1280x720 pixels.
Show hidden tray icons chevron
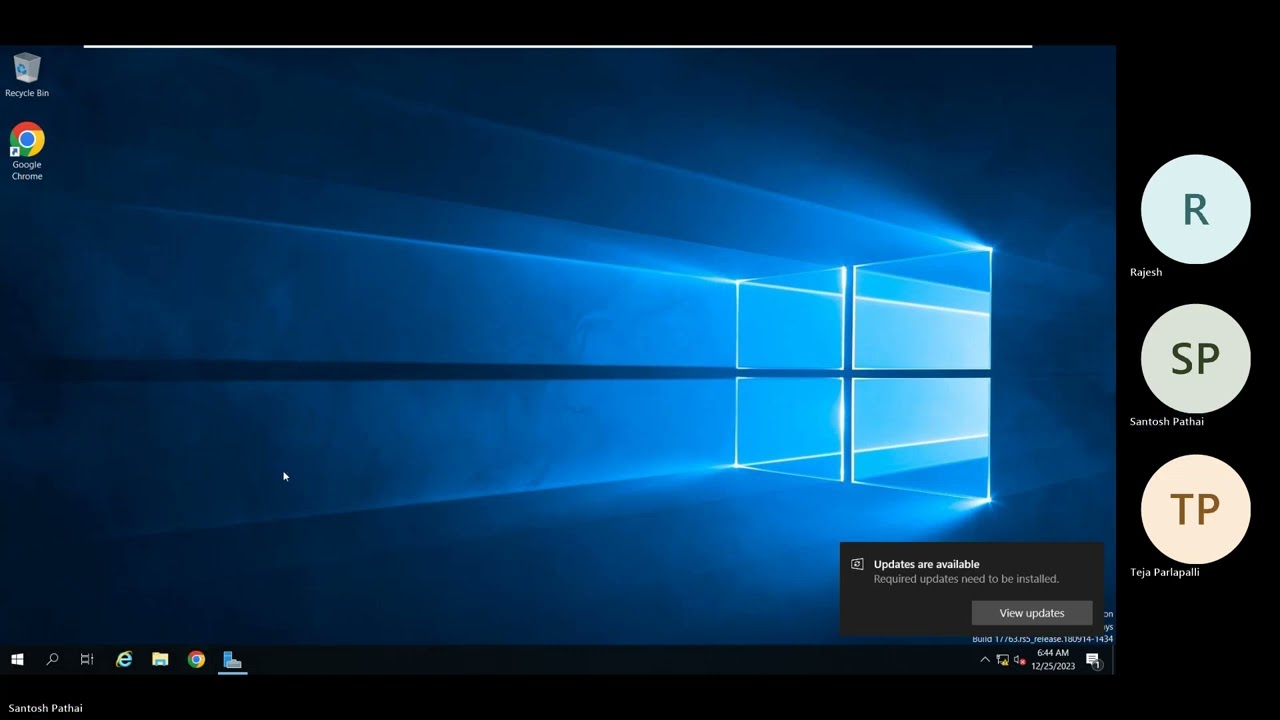pos(985,660)
